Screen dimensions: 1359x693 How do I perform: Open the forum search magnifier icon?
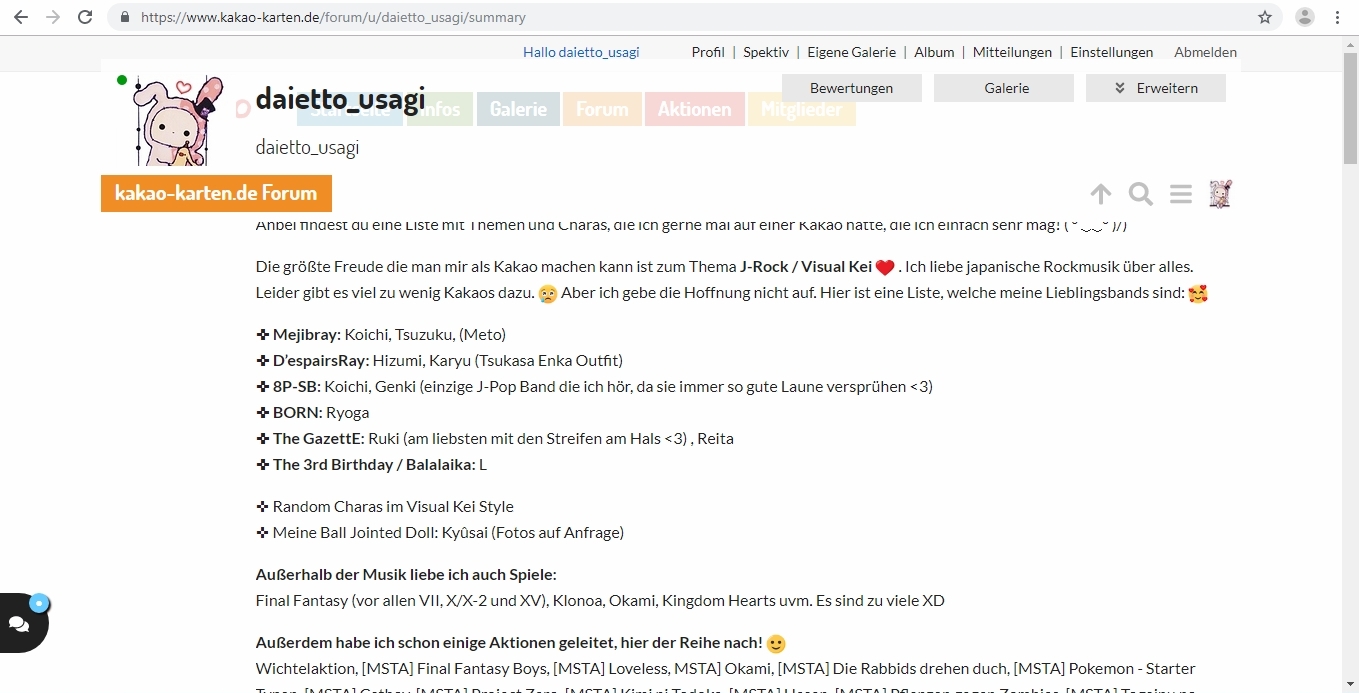(1141, 194)
